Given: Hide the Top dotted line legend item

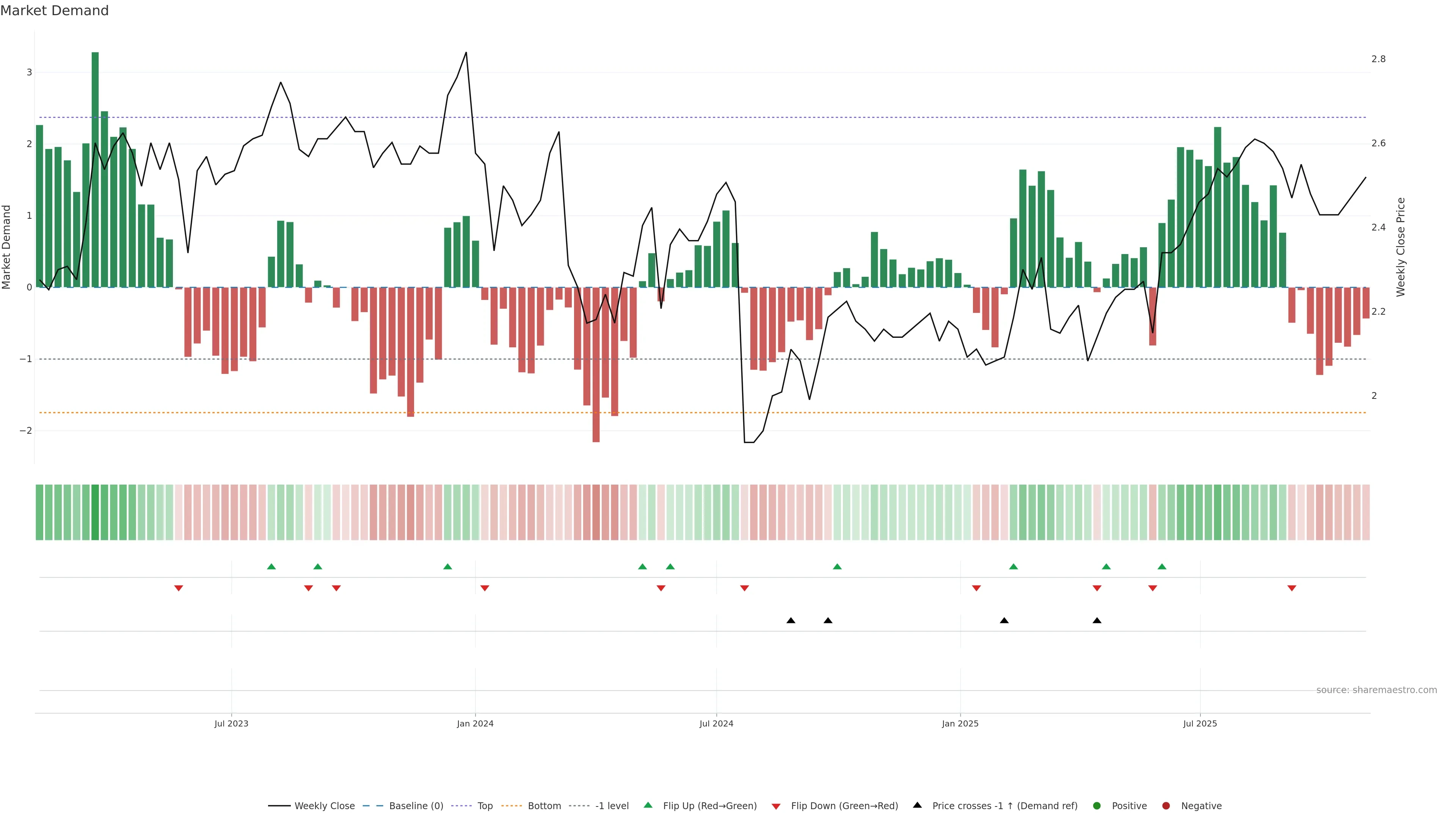Looking at the screenshot, I should (485, 805).
